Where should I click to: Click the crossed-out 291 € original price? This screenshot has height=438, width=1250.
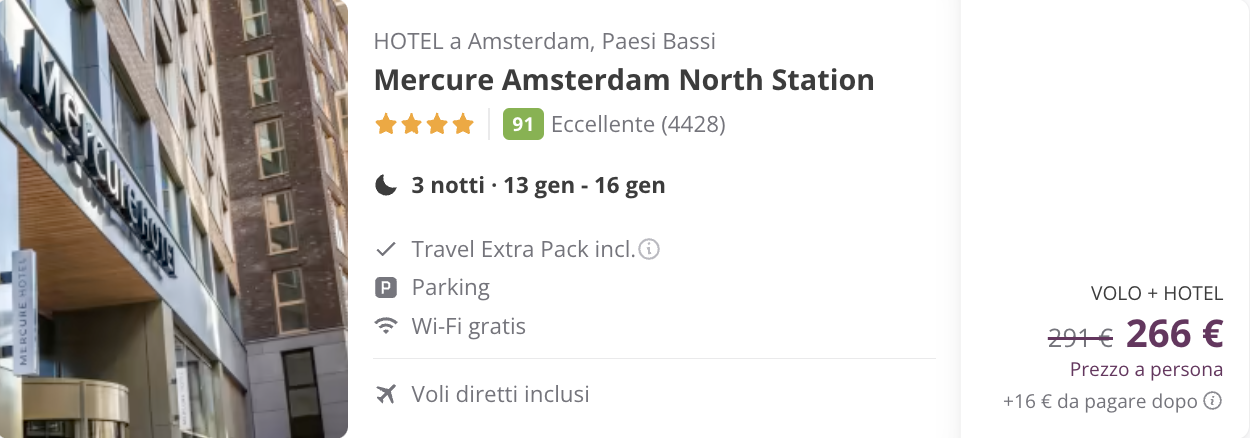click(1080, 338)
